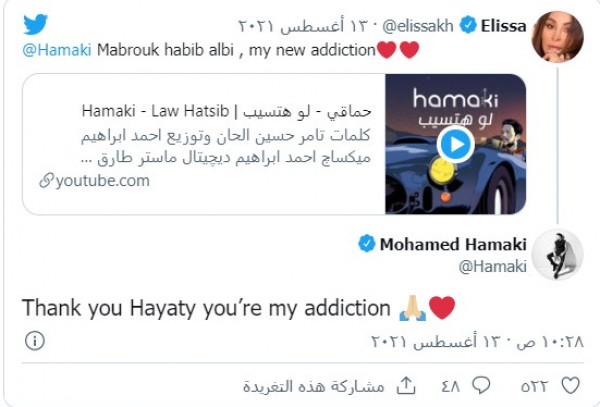Click the share upload arrow icon

406,385
